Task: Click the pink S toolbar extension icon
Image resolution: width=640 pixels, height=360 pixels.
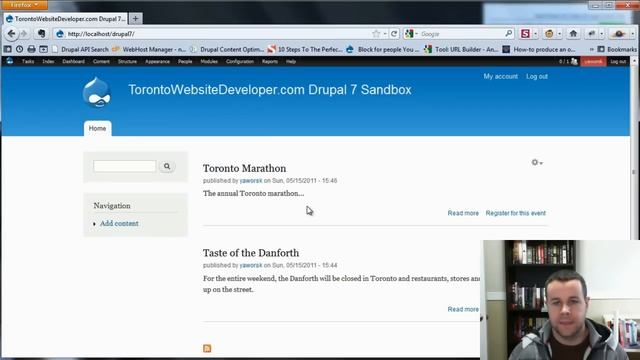Action: click(525, 34)
